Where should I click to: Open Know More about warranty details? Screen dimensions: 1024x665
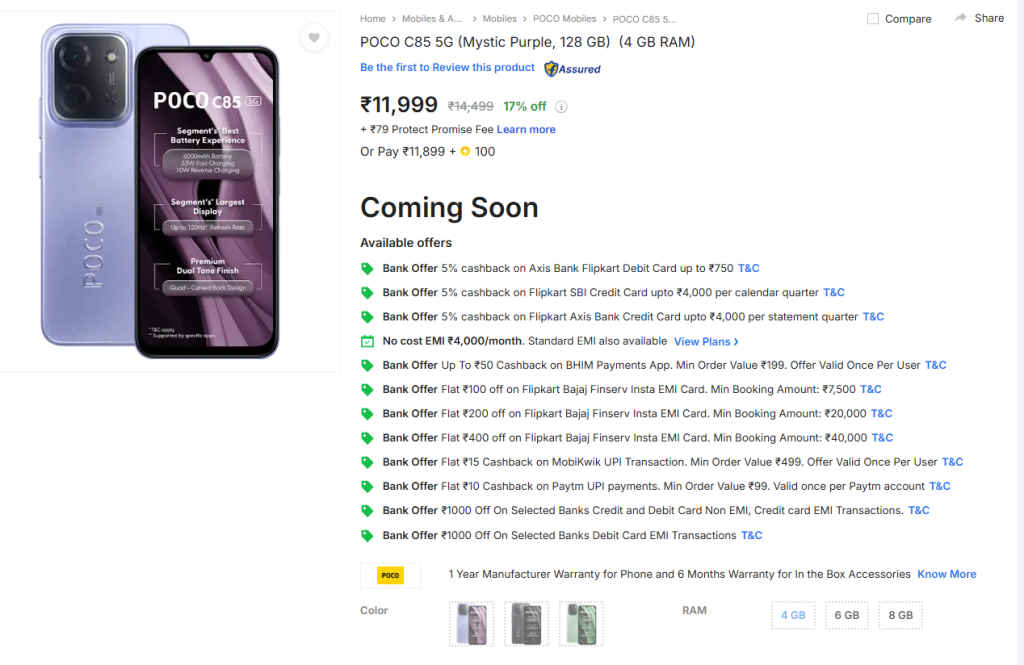(x=946, y=574)
